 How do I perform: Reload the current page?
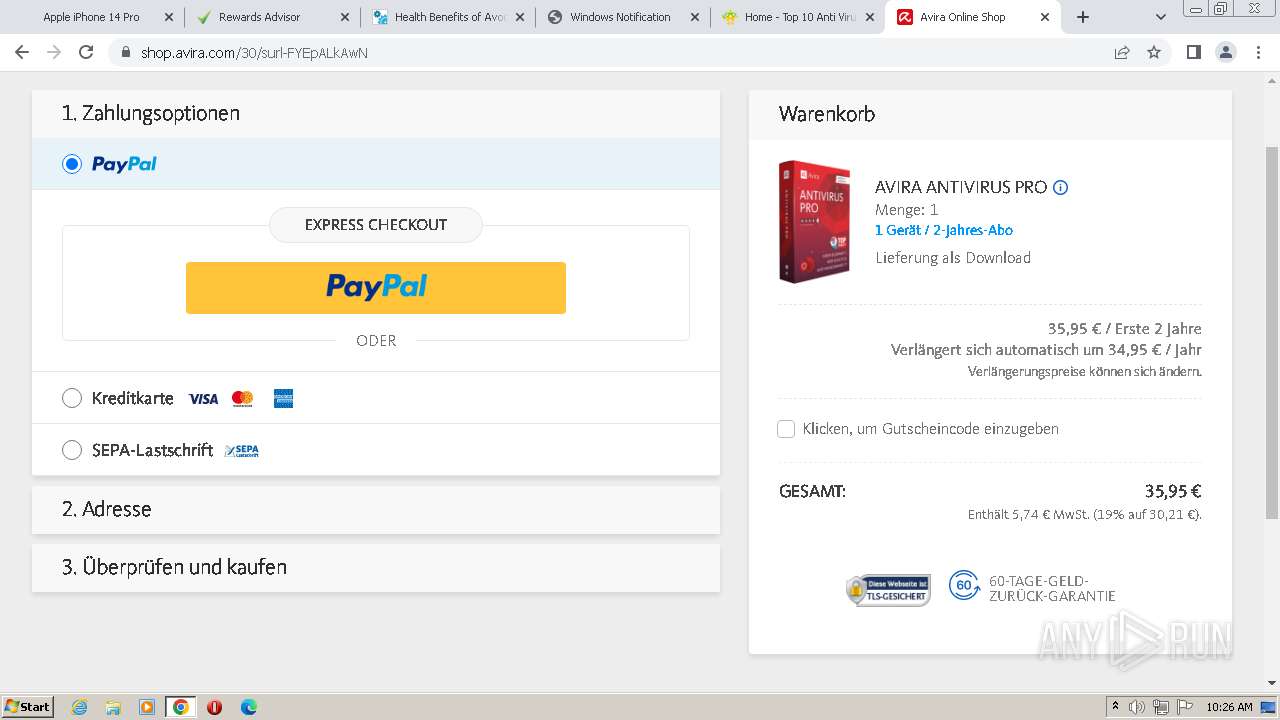[86, 52]
